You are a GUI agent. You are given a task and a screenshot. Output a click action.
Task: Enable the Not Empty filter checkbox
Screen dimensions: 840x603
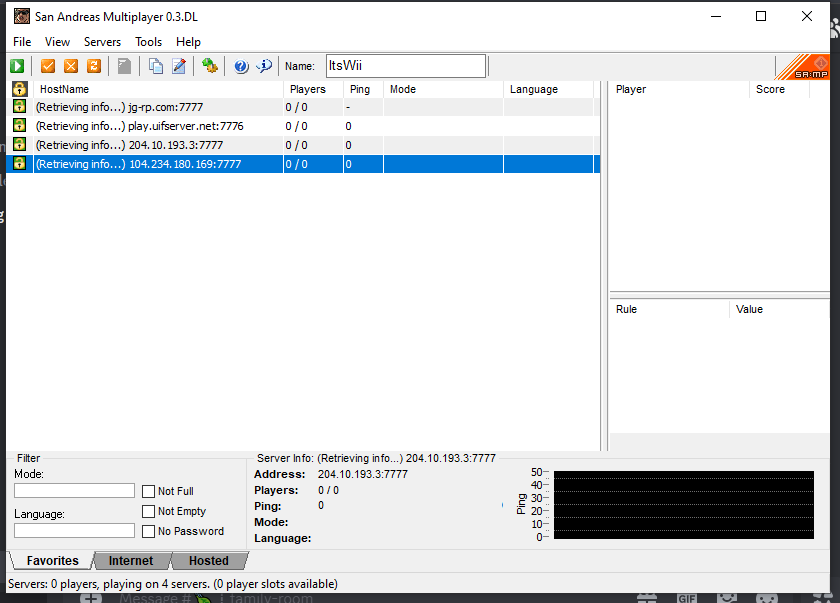tap(148, 511)
